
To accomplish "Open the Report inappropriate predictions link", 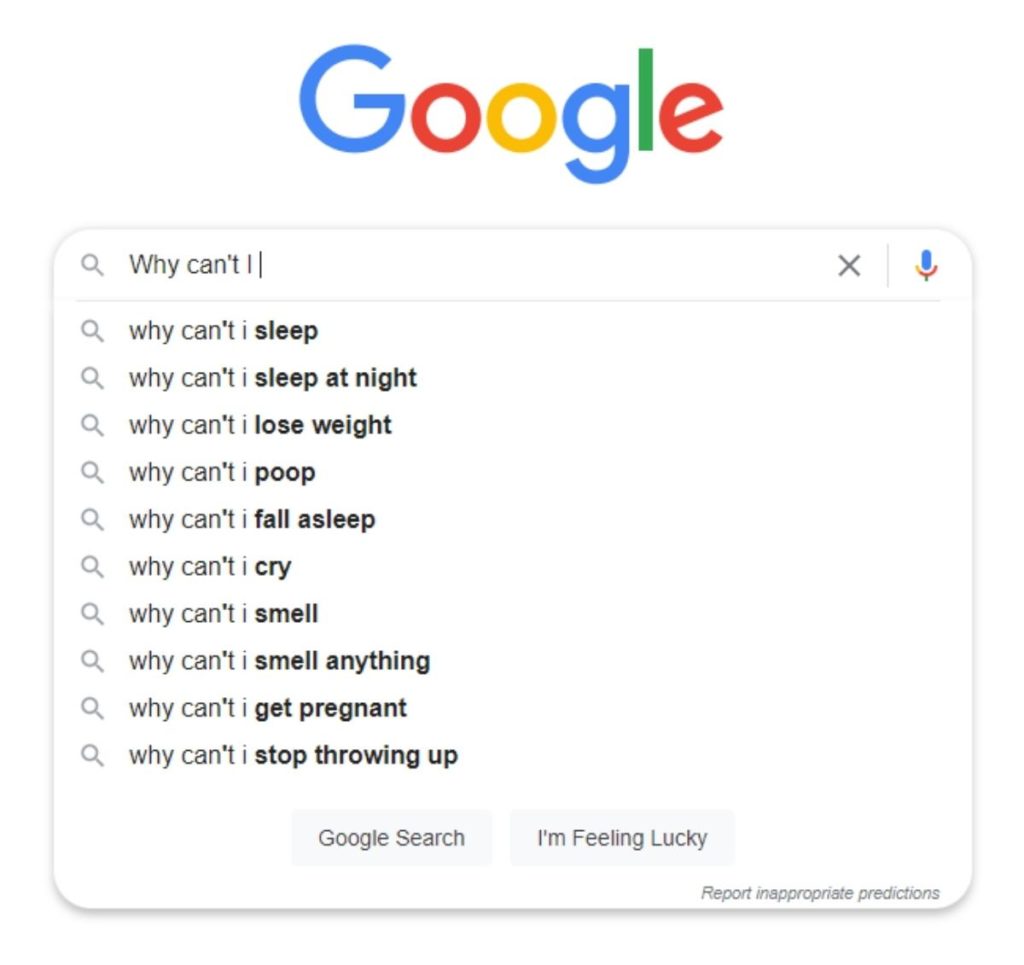I will point(819,893).
